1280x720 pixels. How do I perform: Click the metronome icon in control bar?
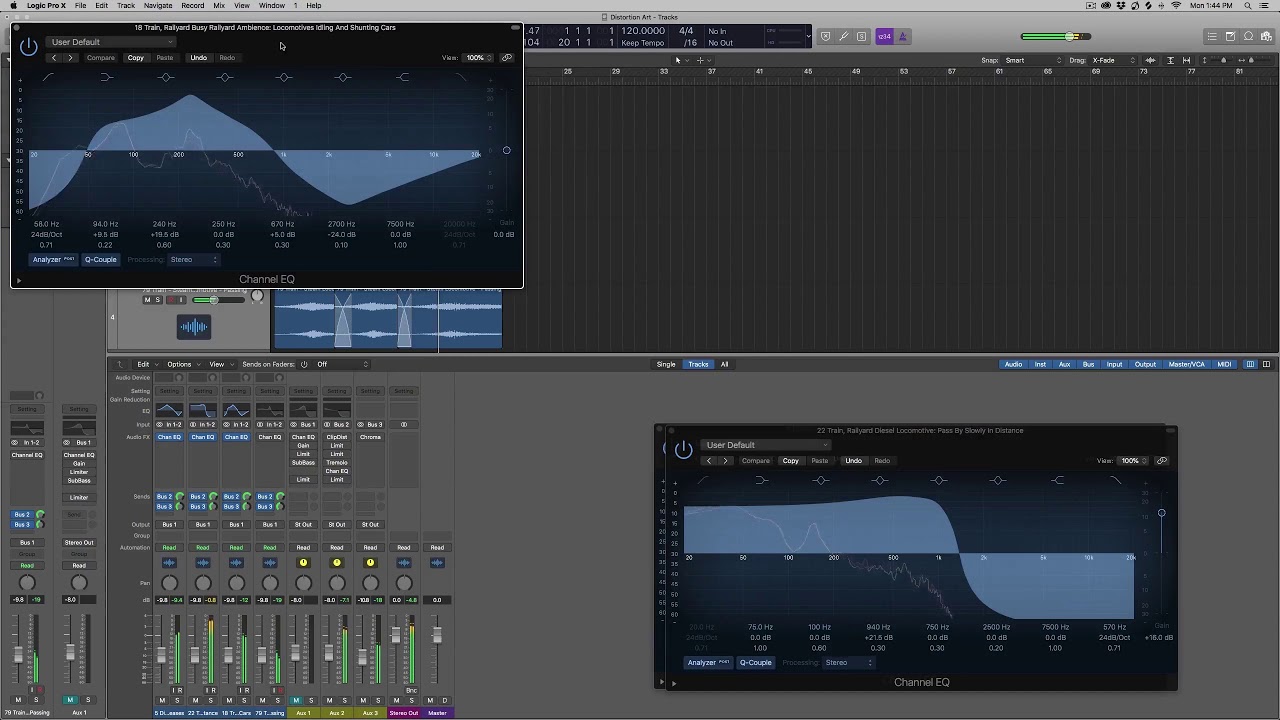tap(902, 37)
